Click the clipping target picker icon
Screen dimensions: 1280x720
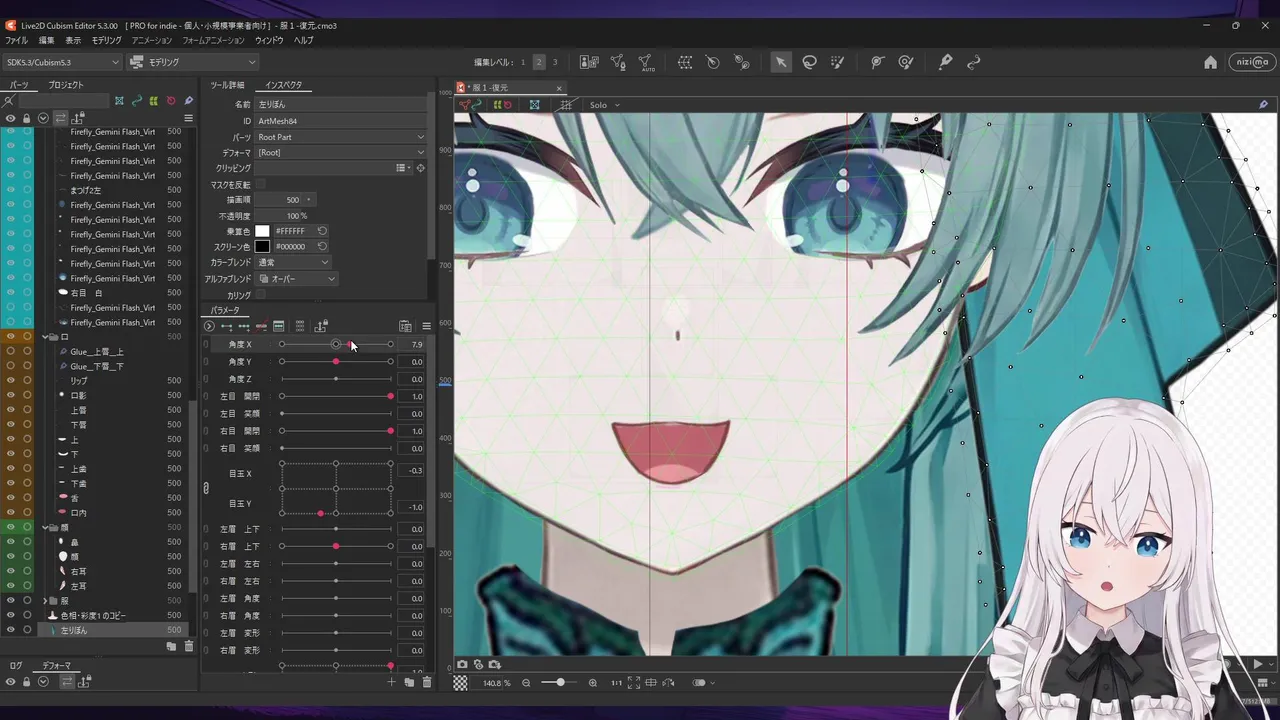tap(420, 168)
